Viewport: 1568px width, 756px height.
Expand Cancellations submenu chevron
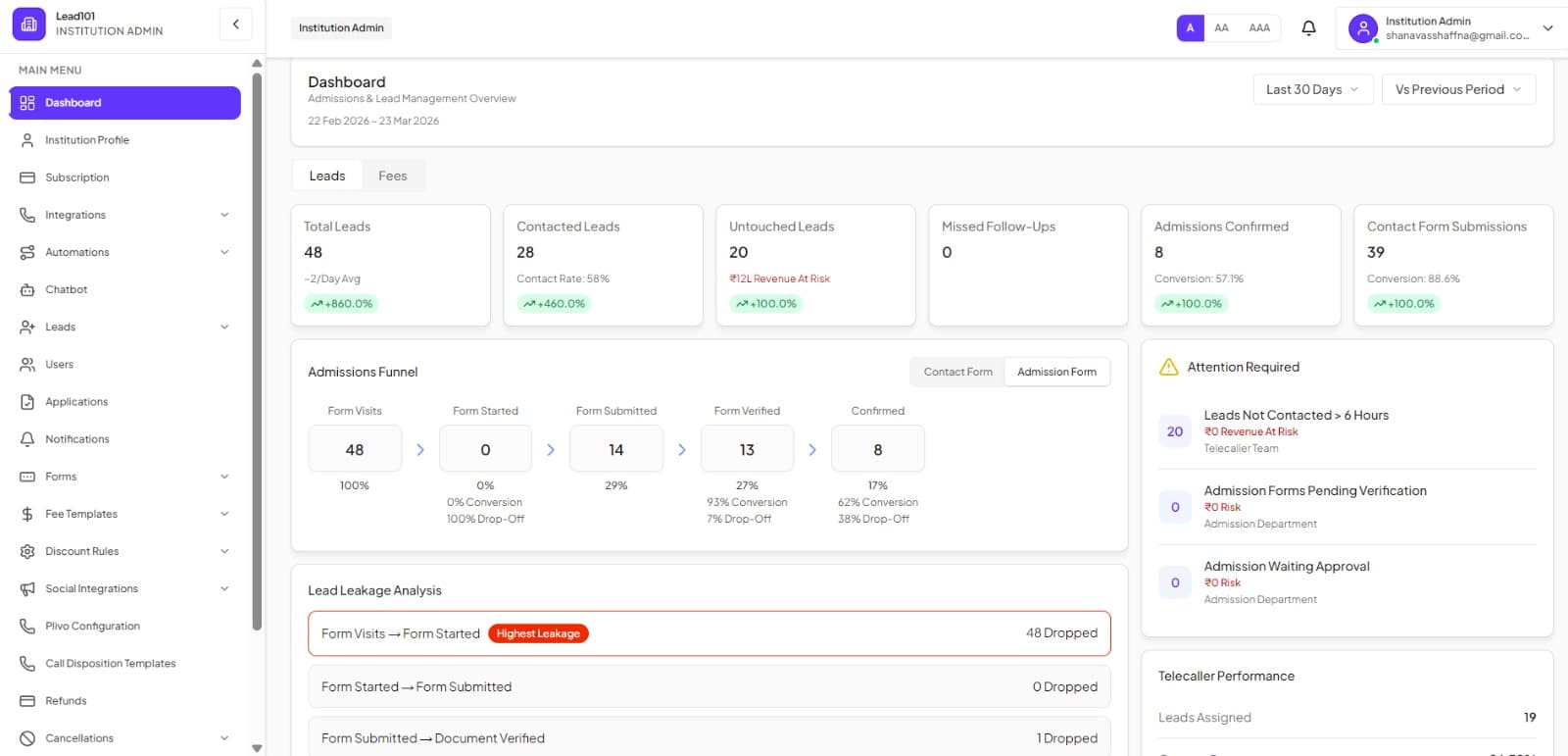click(x=224, y=738)
